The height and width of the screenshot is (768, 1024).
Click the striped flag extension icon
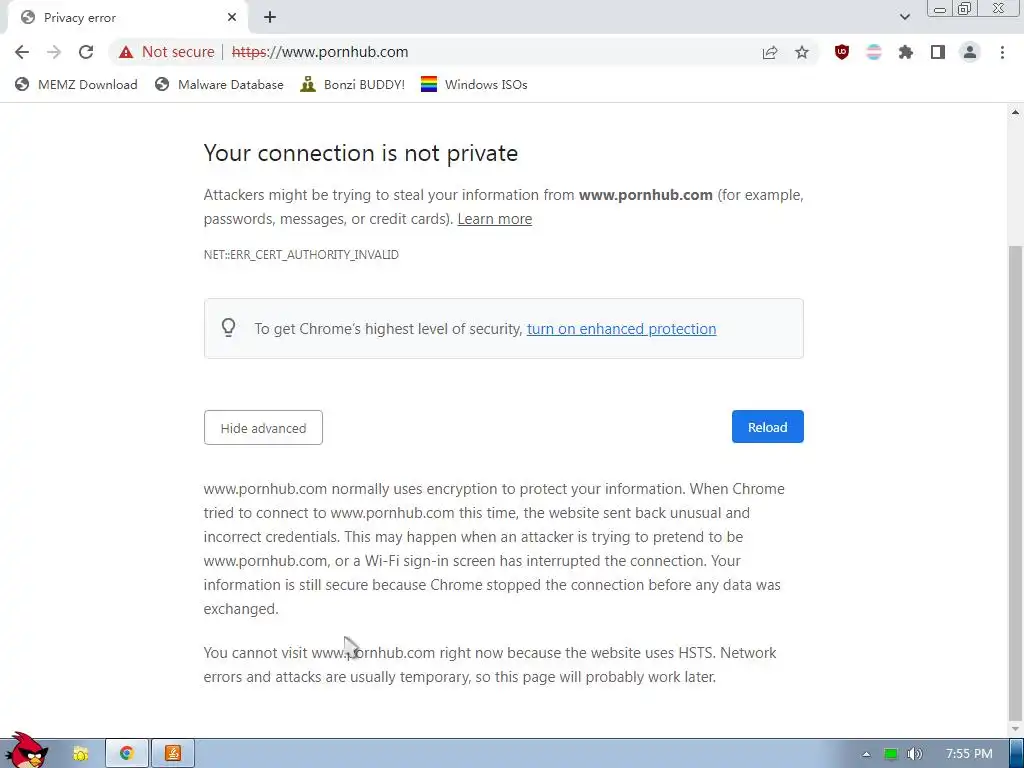[x=874, y=52]
